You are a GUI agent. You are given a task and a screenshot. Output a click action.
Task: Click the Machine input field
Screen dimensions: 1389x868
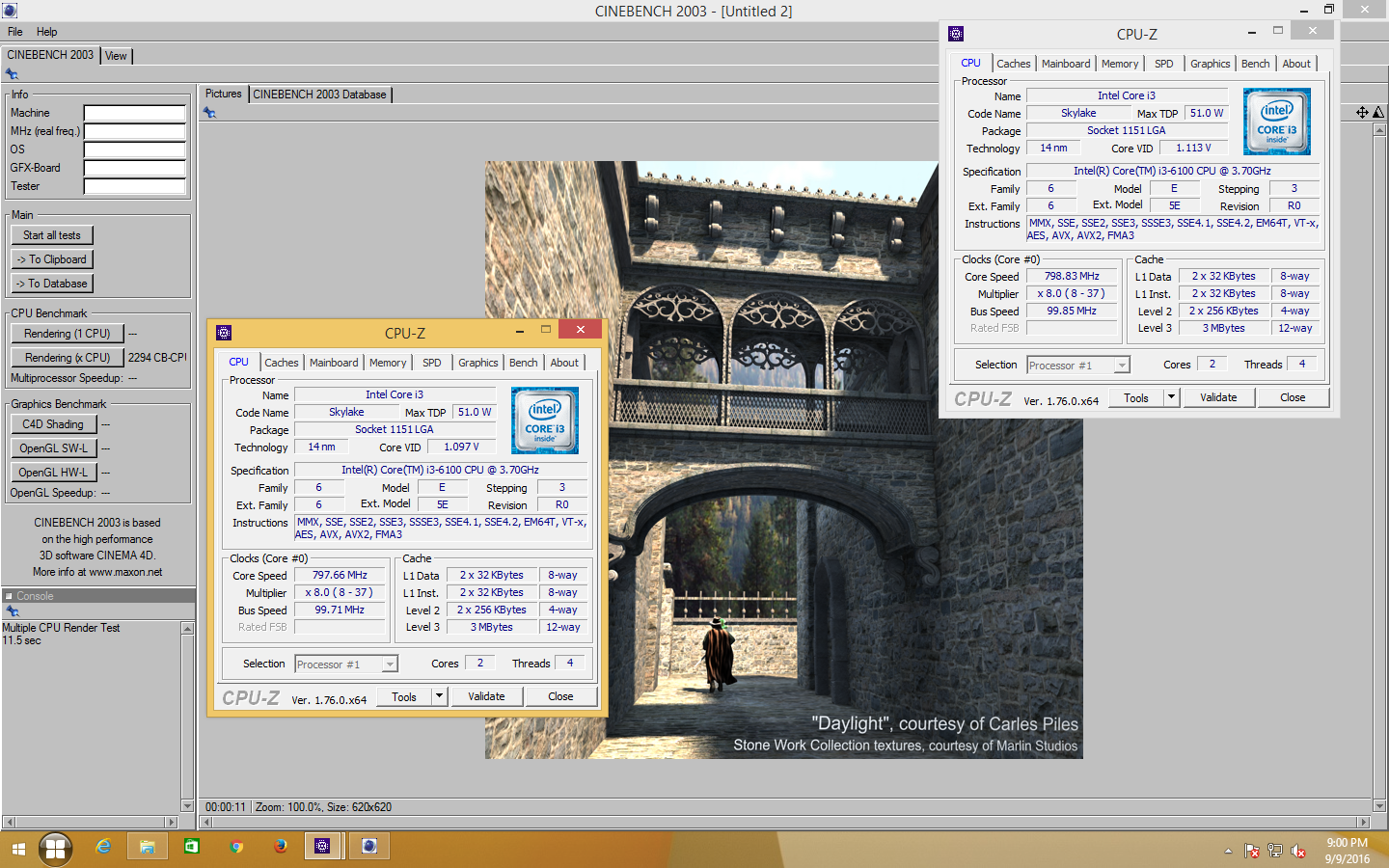click(x=134, y=113)
